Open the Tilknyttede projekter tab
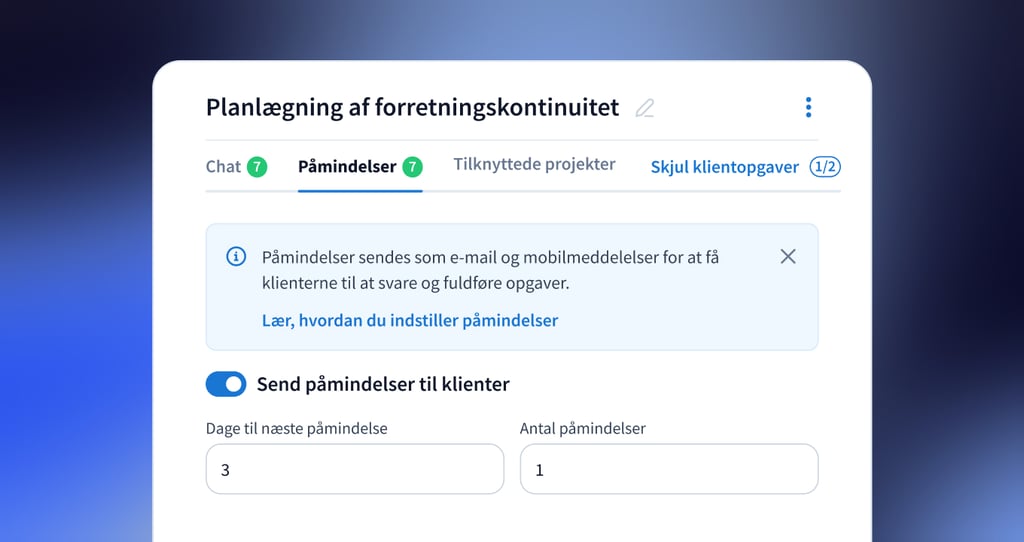1024x542 pixels. (534, 164)
